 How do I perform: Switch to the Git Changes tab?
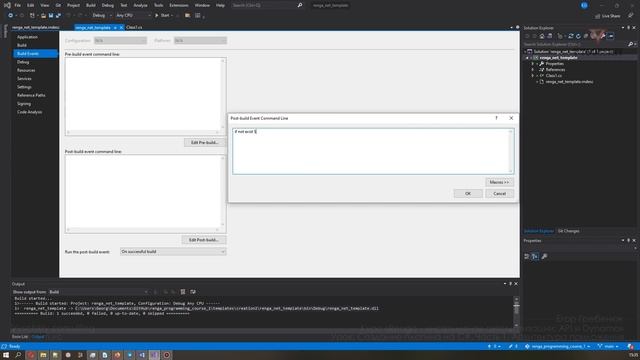[x=568, y=231]
